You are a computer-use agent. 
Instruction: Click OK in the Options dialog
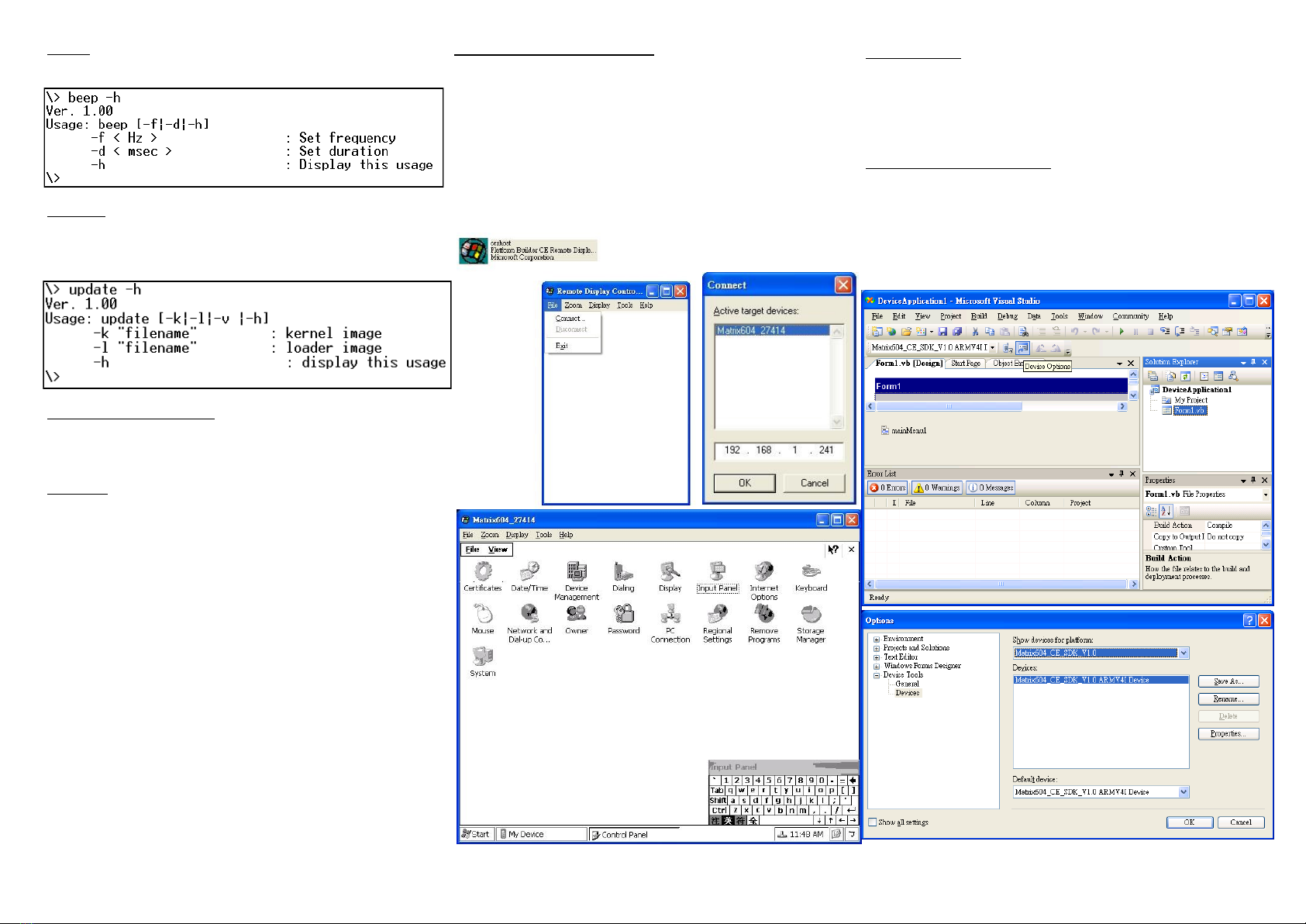[1189, 822]
